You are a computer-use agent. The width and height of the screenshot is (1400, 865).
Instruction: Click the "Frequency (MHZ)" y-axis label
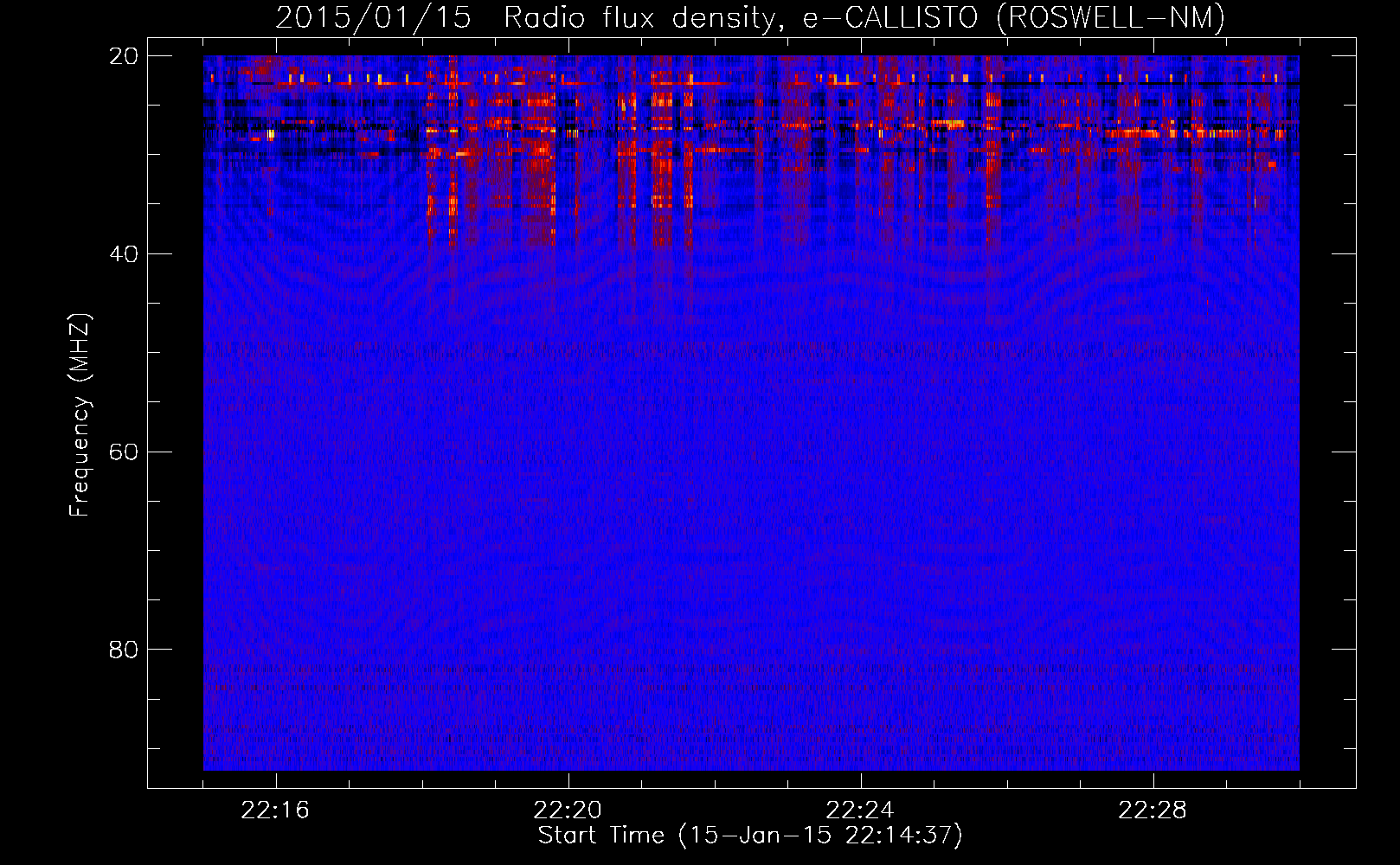(x=80, y=415)
